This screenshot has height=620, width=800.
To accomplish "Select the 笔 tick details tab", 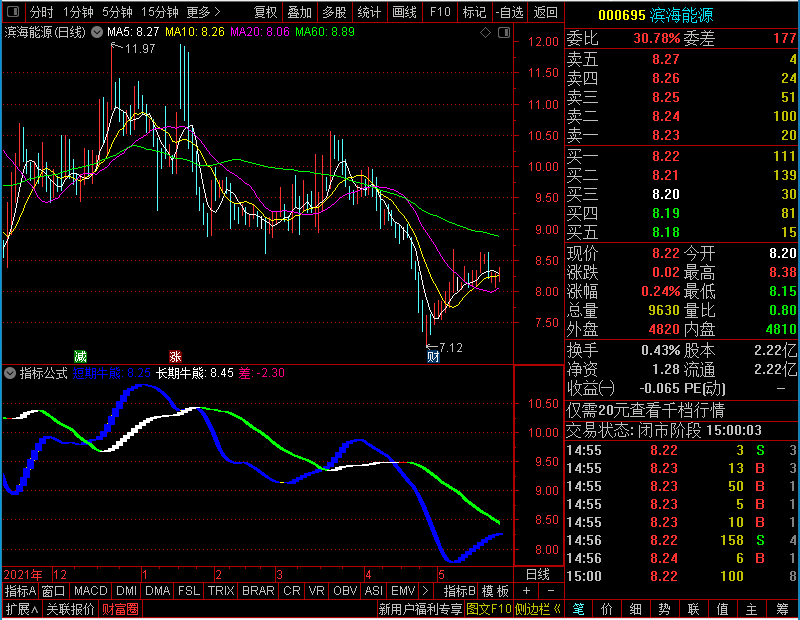I will pyautogui.click(x=578, y=609).
